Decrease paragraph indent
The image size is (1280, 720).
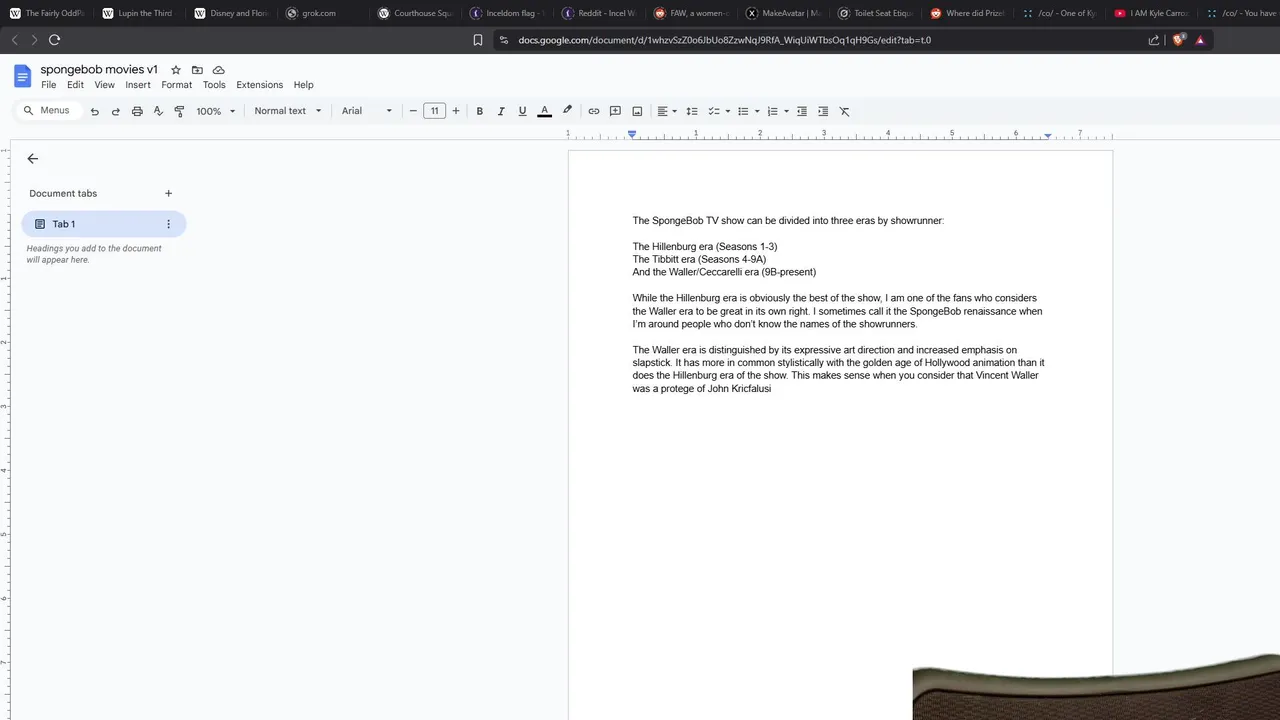(802, 111)
